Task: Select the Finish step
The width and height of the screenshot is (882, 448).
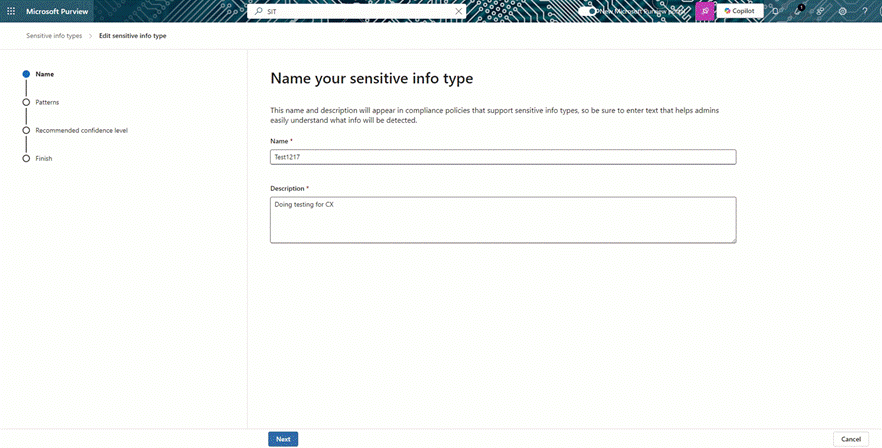Action: pos(43,158)
